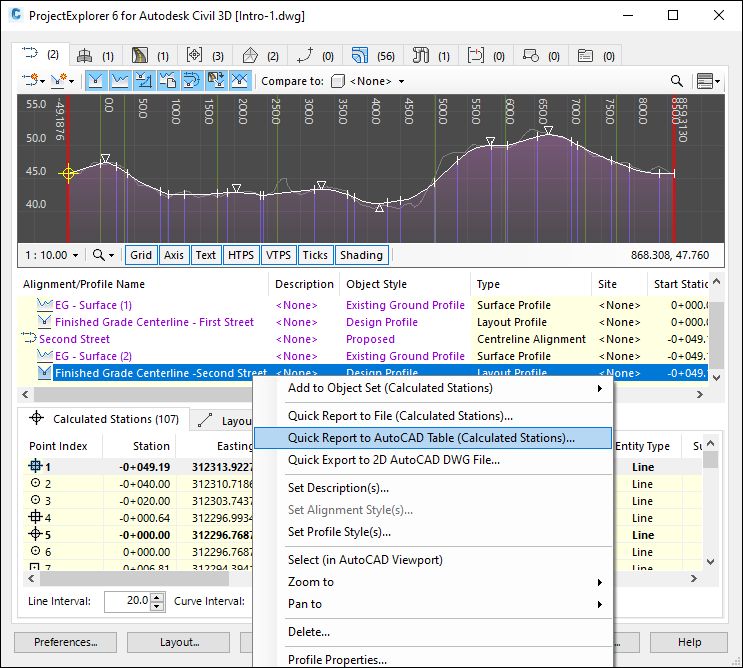Toggle the Grid display button

[x=141, y=255]
